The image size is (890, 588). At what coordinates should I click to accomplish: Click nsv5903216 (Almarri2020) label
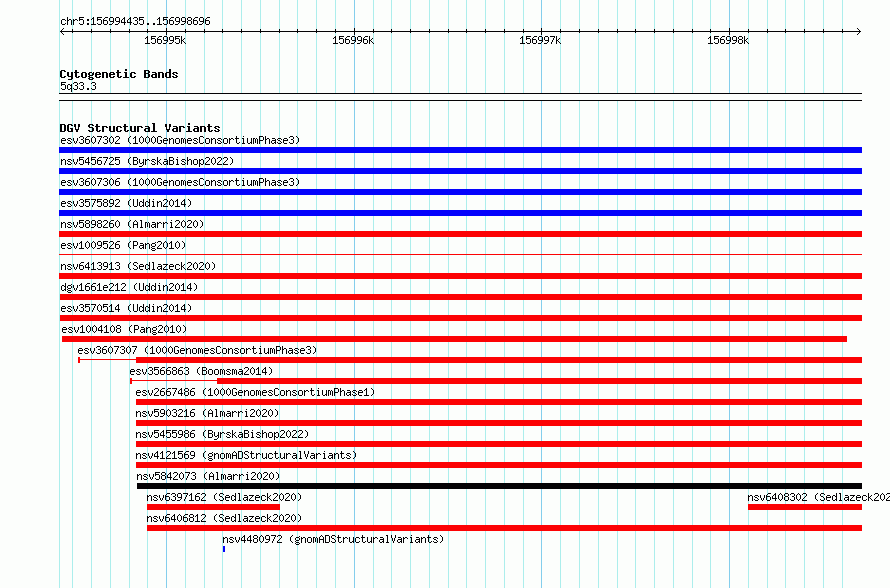click(207, 413)
